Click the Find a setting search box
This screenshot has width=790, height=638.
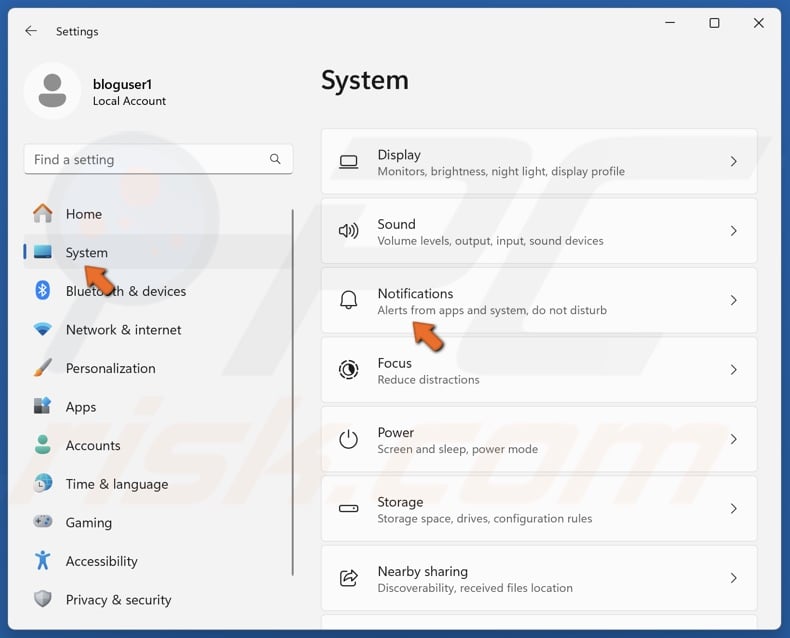(158, 159)
